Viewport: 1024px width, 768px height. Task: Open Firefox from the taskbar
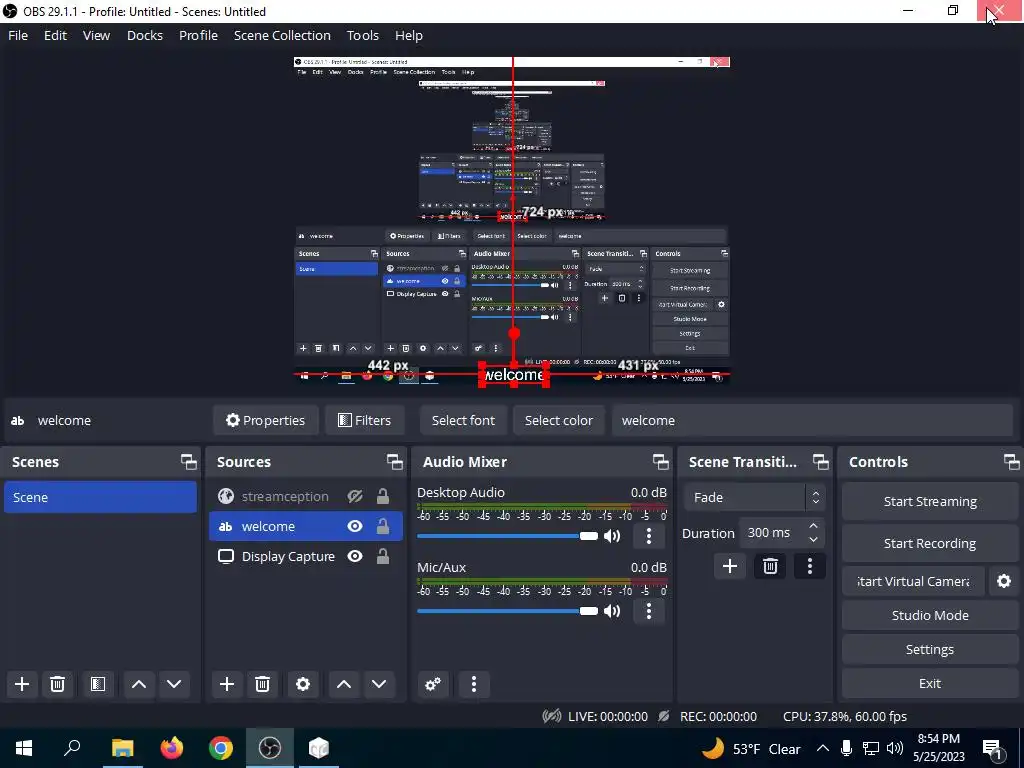(x=172, y=748)
